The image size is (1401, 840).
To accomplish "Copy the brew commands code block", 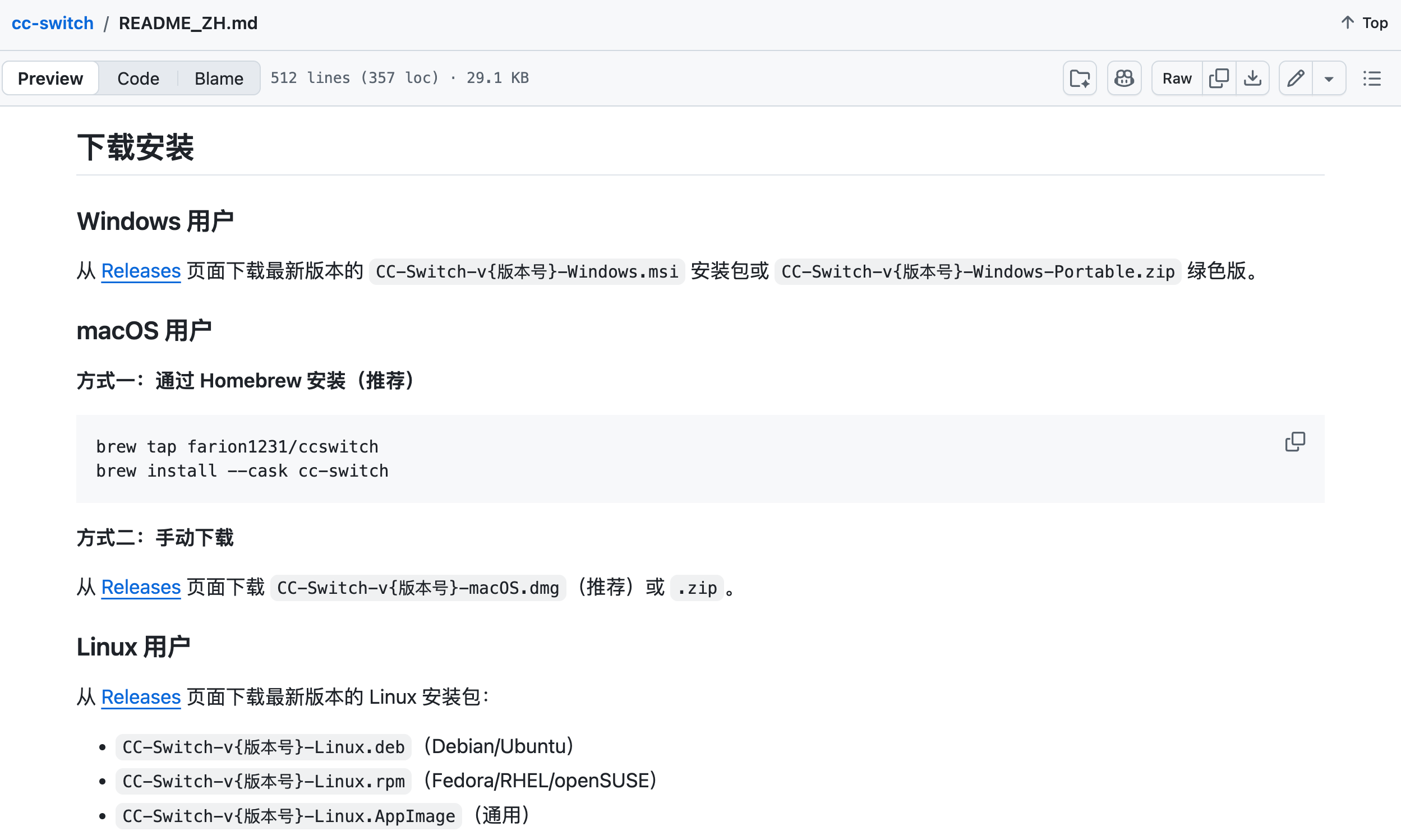I will pyautogui.click(x=1294, y=441).
